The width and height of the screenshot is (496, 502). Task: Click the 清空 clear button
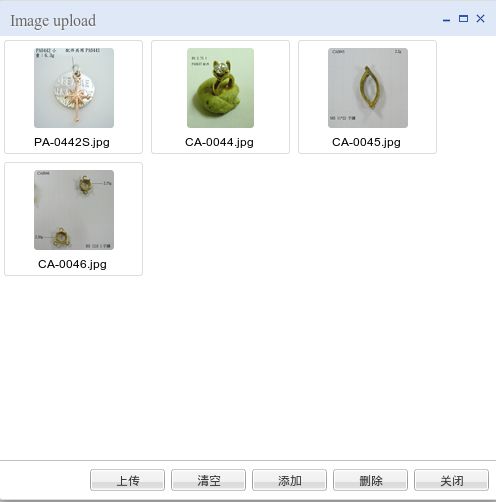click(208, 480)
